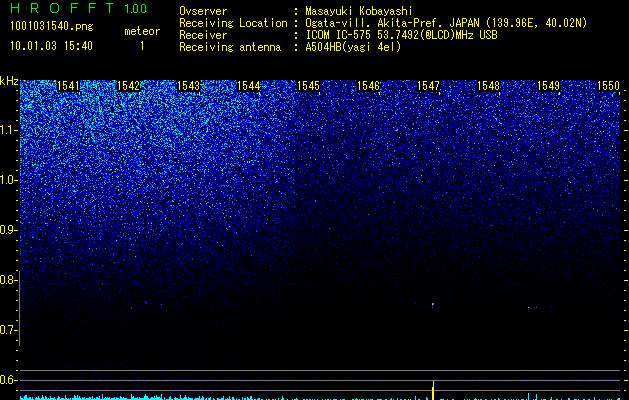The height and width of the screenshot is (400, 629).
Task: Click the meteor count label
Action: (x=142, y=31)
